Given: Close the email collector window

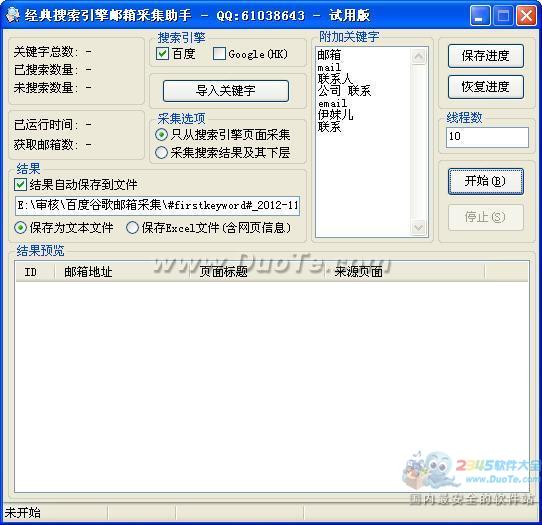Looking at the screenshot, I should [x=526, y=16].
